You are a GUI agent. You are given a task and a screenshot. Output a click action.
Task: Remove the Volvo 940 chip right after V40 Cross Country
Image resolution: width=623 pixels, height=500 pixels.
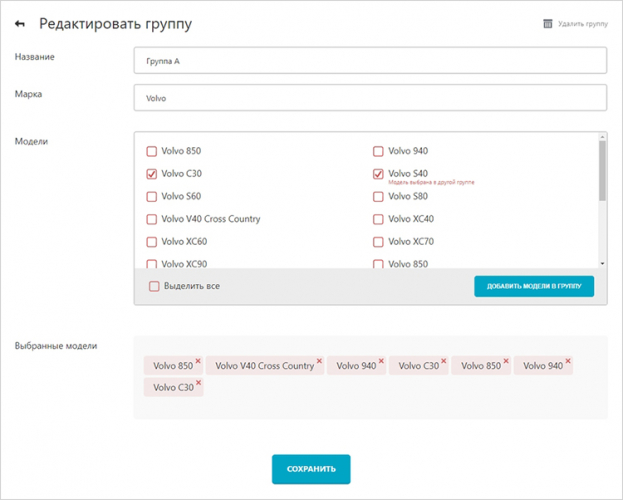tap(381, 361)
